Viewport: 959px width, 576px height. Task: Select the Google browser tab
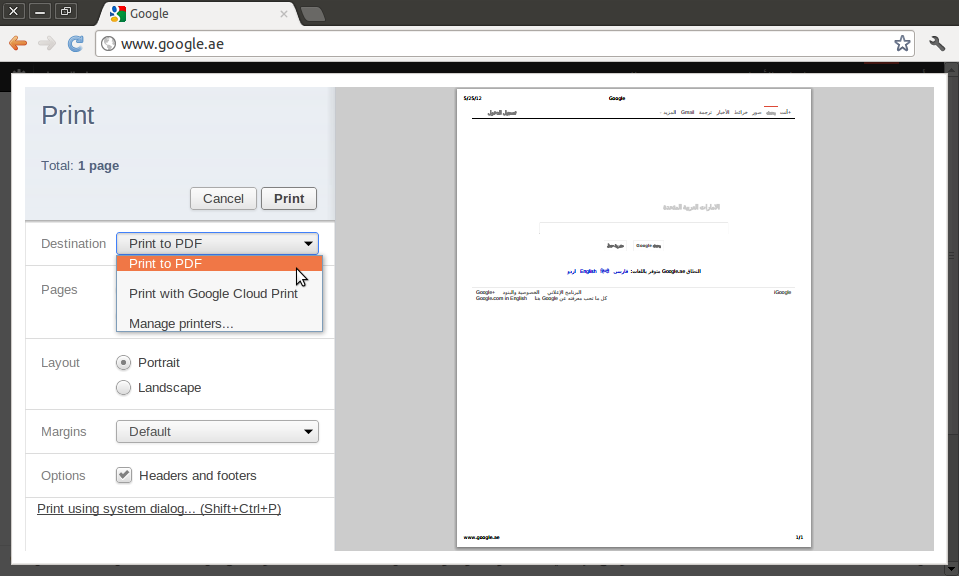[x=196, y=13]
